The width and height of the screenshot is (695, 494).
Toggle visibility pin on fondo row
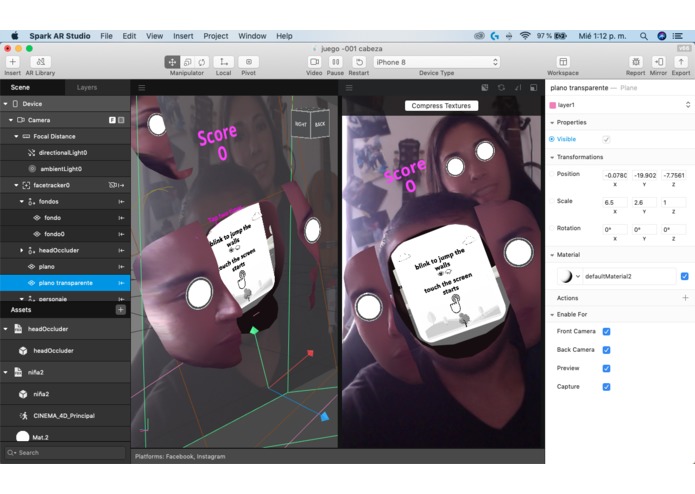point(121,218)
